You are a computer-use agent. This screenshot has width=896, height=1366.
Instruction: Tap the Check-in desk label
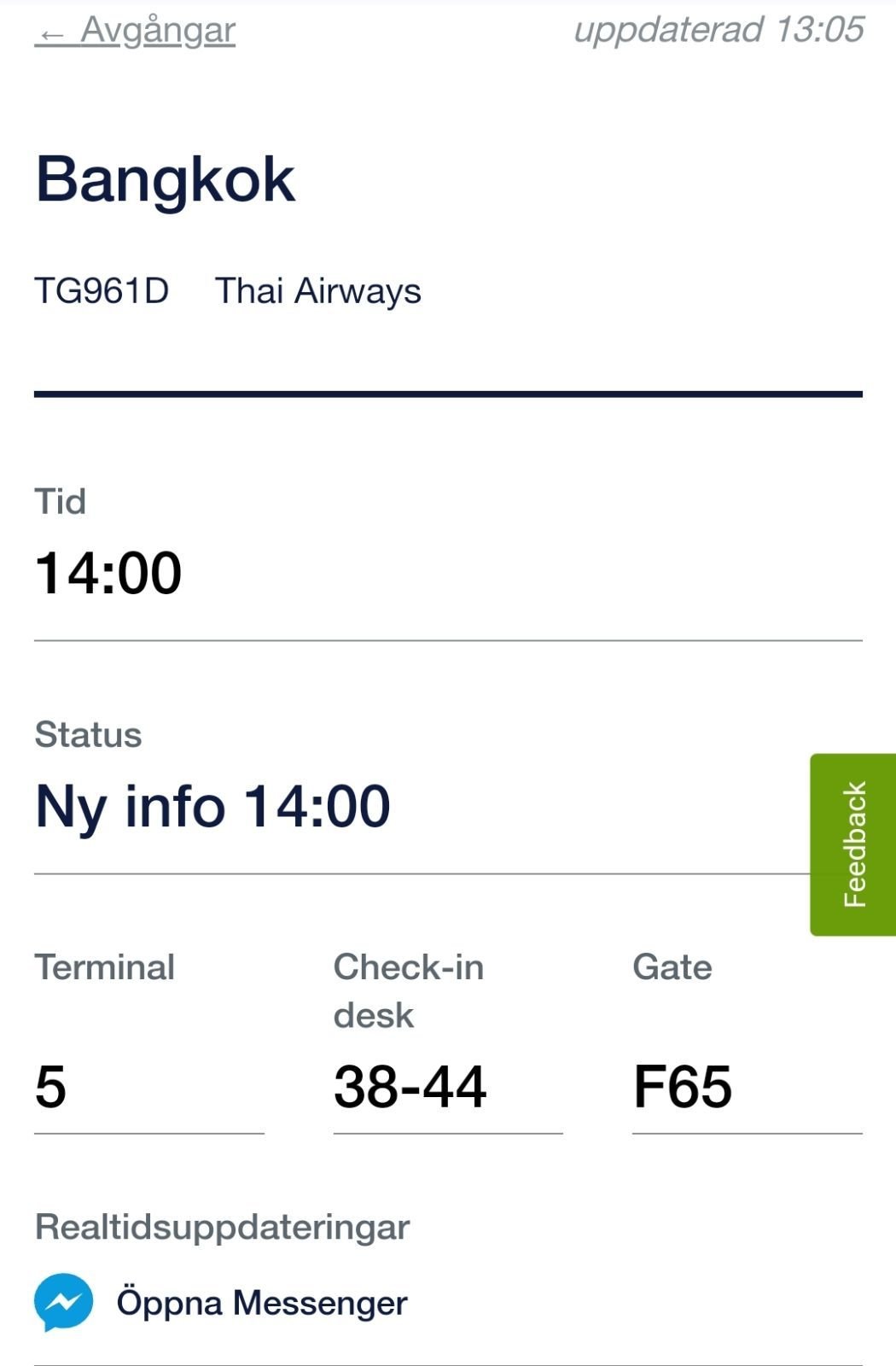pos(409,991)
